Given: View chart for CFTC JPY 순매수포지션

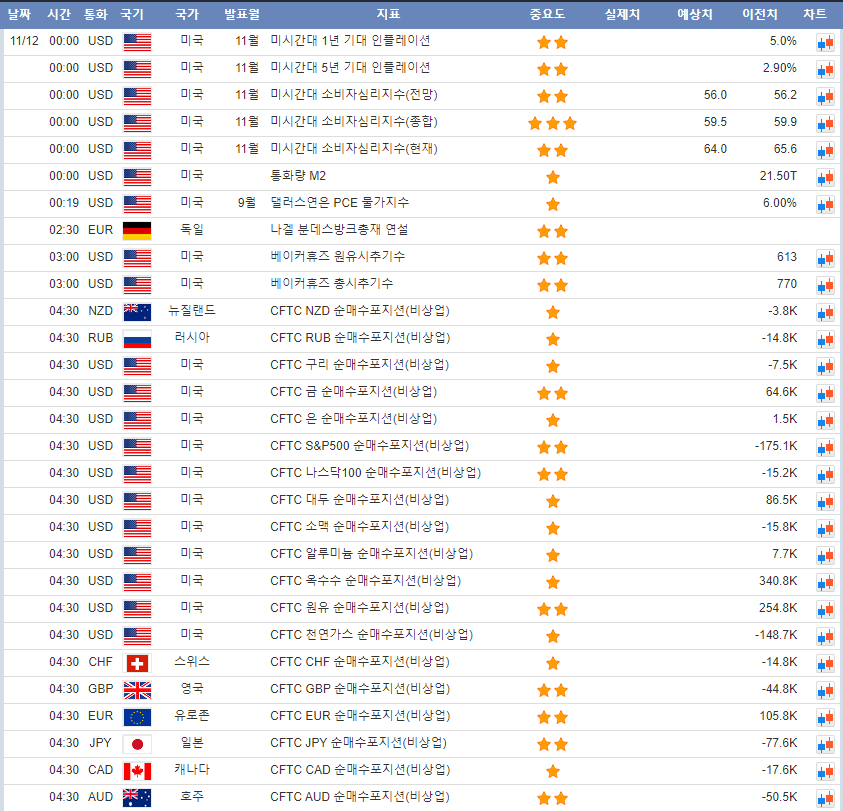Looking at the screenshot, I should [825, 744].
